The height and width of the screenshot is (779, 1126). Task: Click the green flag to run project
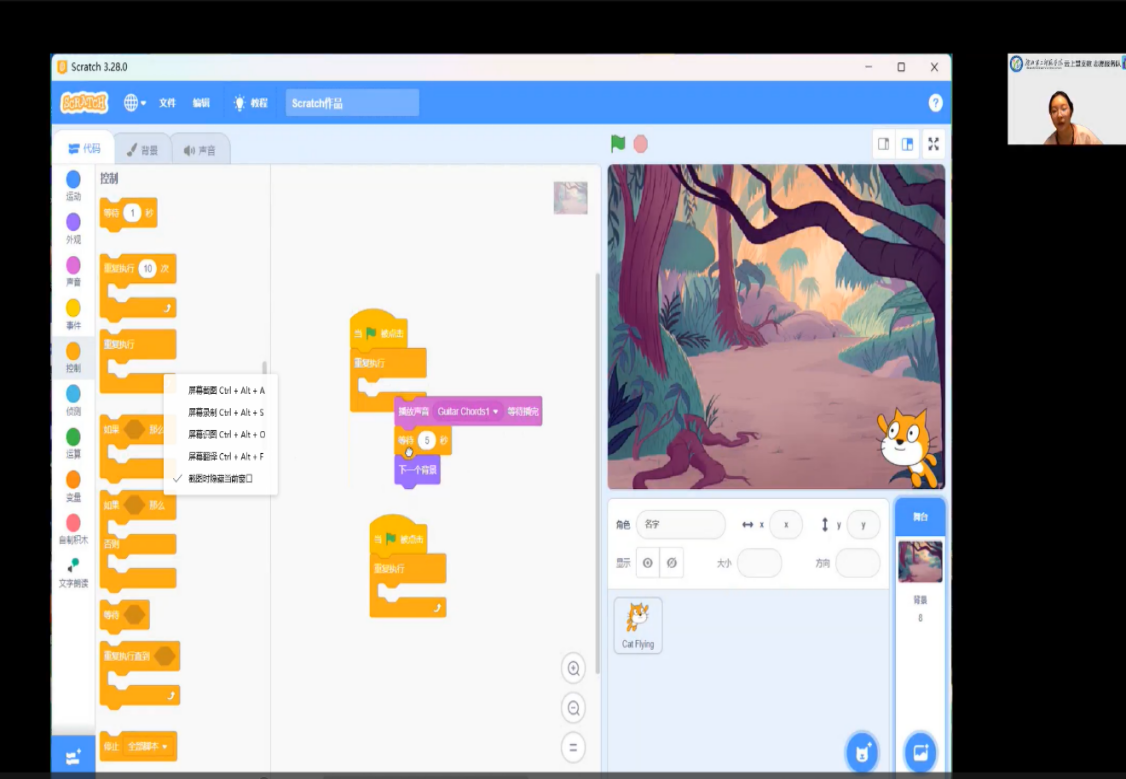(618, 144)
